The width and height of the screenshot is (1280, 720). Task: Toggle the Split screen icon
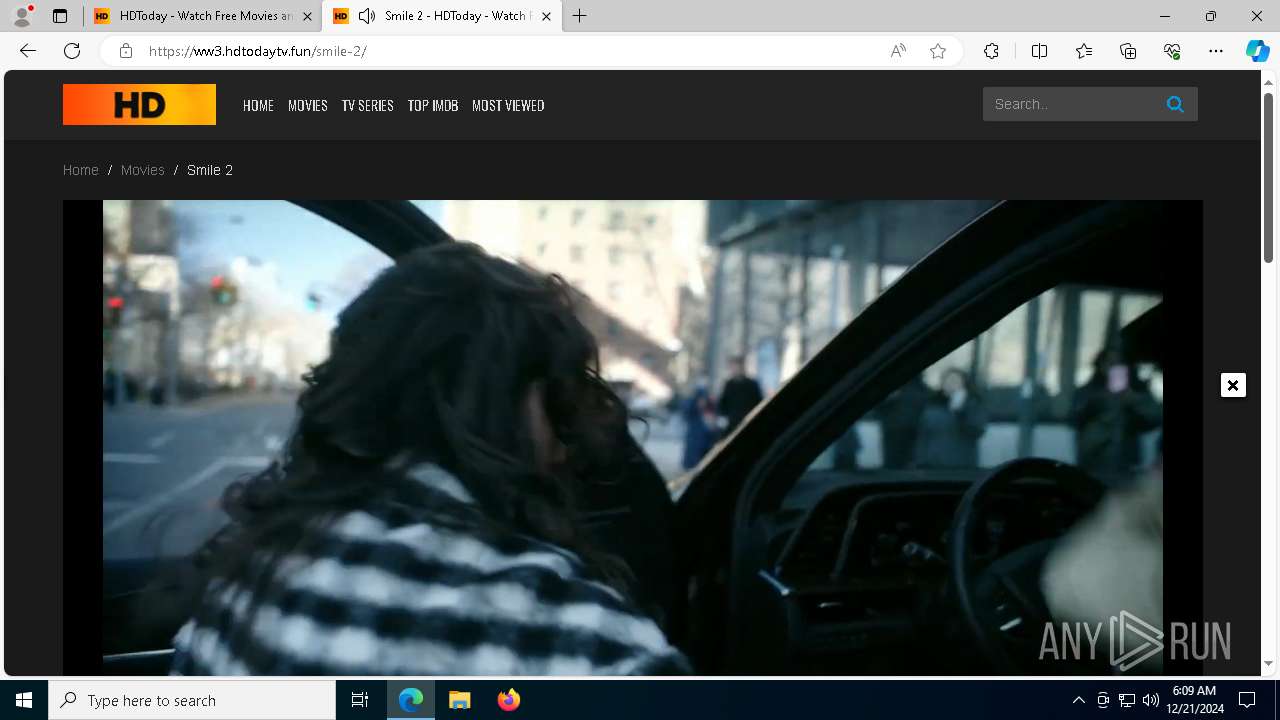coord(1039,51)
